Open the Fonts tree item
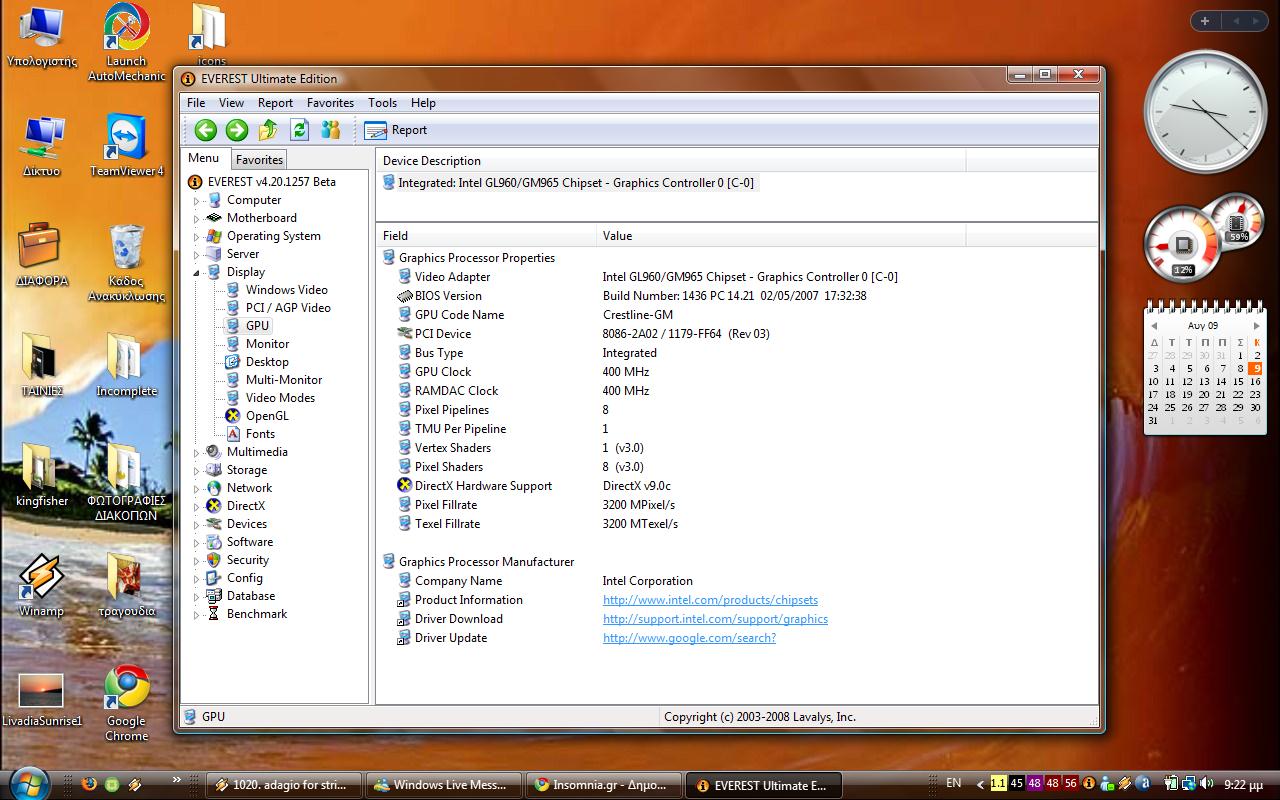Viewport: 1280px width, 800px height. click(260, 434)
